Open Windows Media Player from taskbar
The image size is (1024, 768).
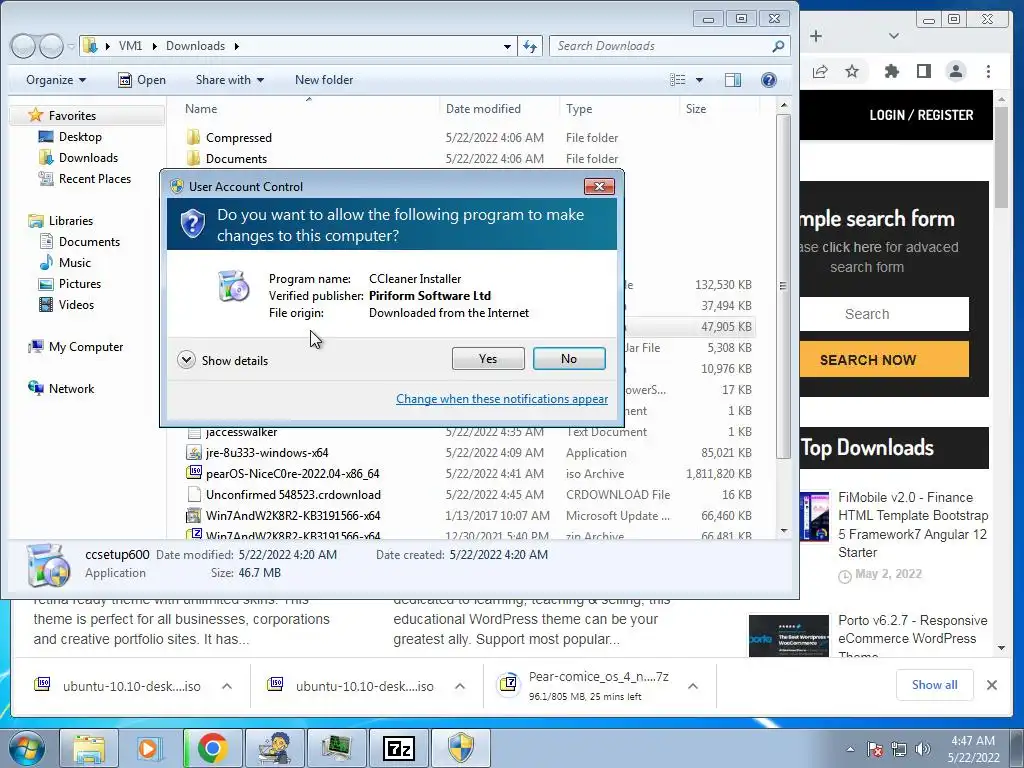pos(150,748)
